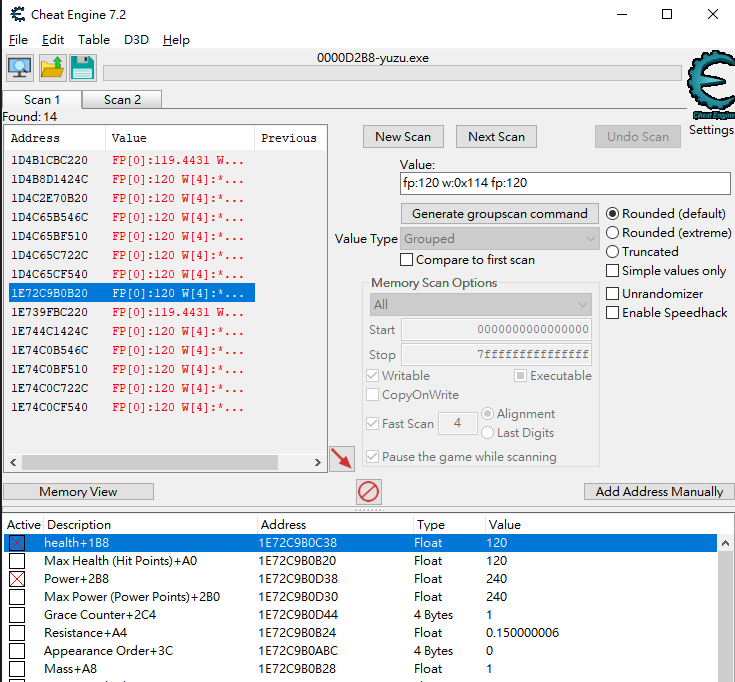Click right arrow of results horizontal scrollbar
The height and width of the screenshot is (682, 735).
[x=318, y=463]
